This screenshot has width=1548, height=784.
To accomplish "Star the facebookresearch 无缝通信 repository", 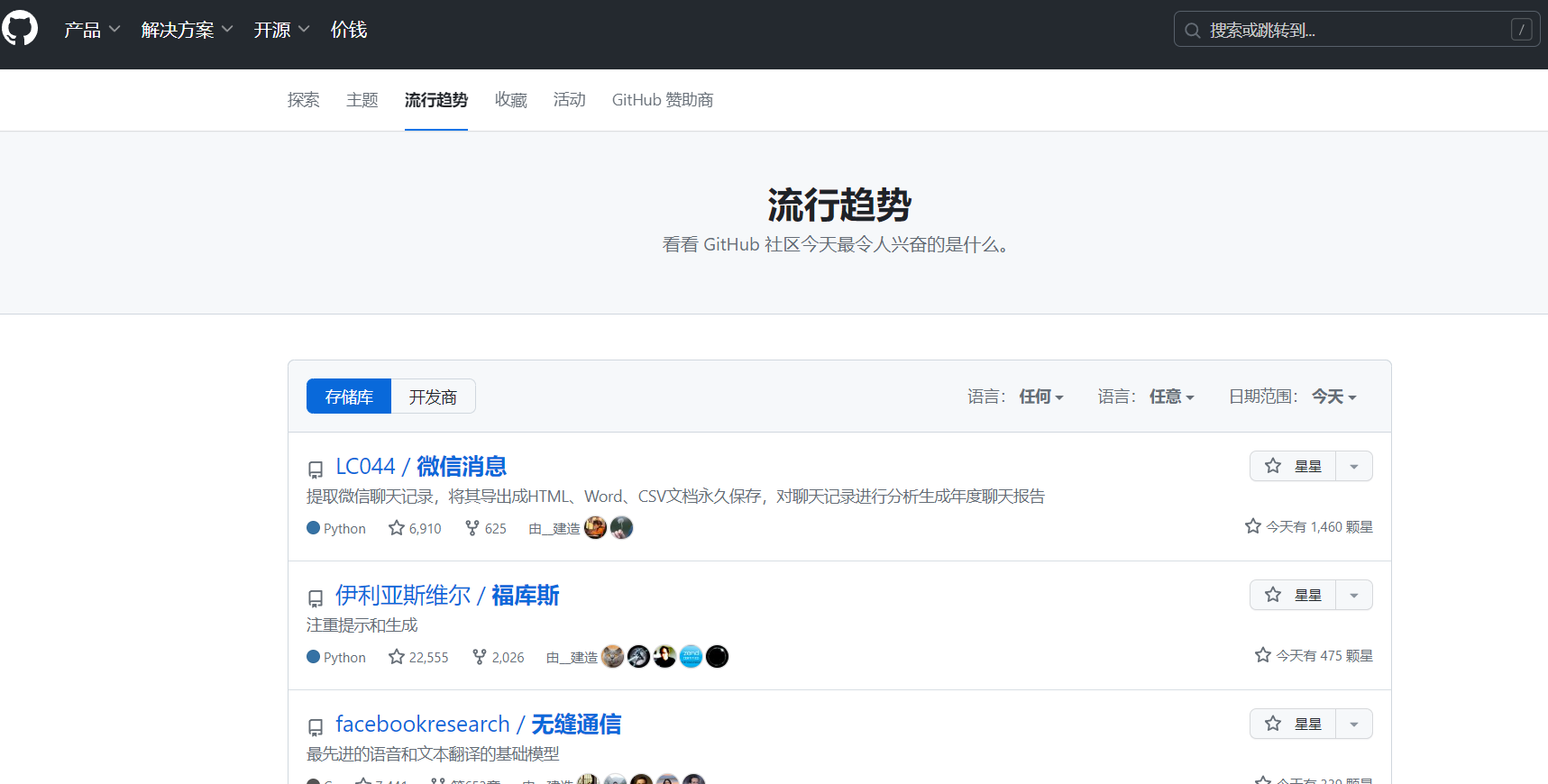I will click(x=1293, y=724).
